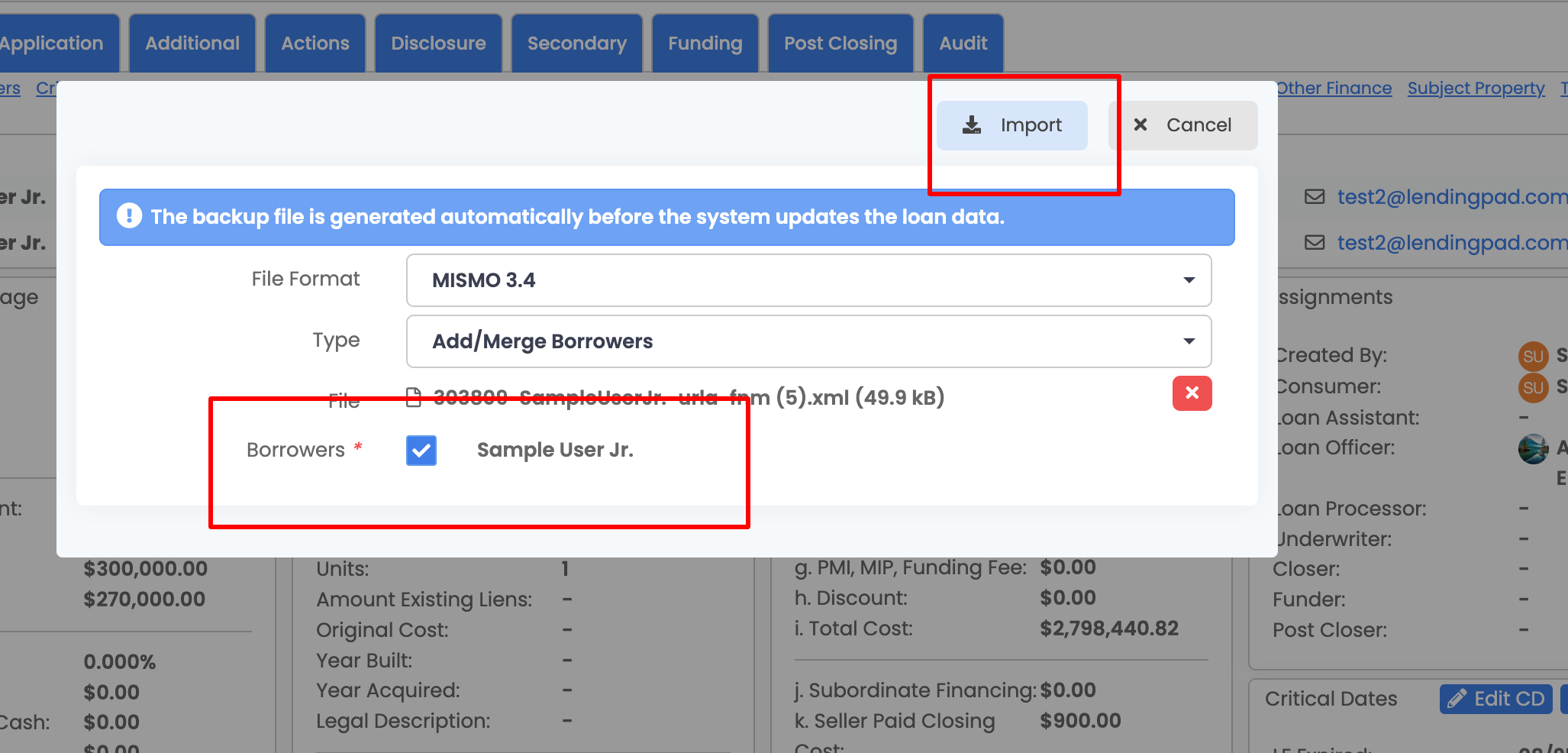Viewport: 1568px width, 753px height.
Task: Expand the Type Add/Merge Borrowers dropdown
Action: (x=808, y=341)
